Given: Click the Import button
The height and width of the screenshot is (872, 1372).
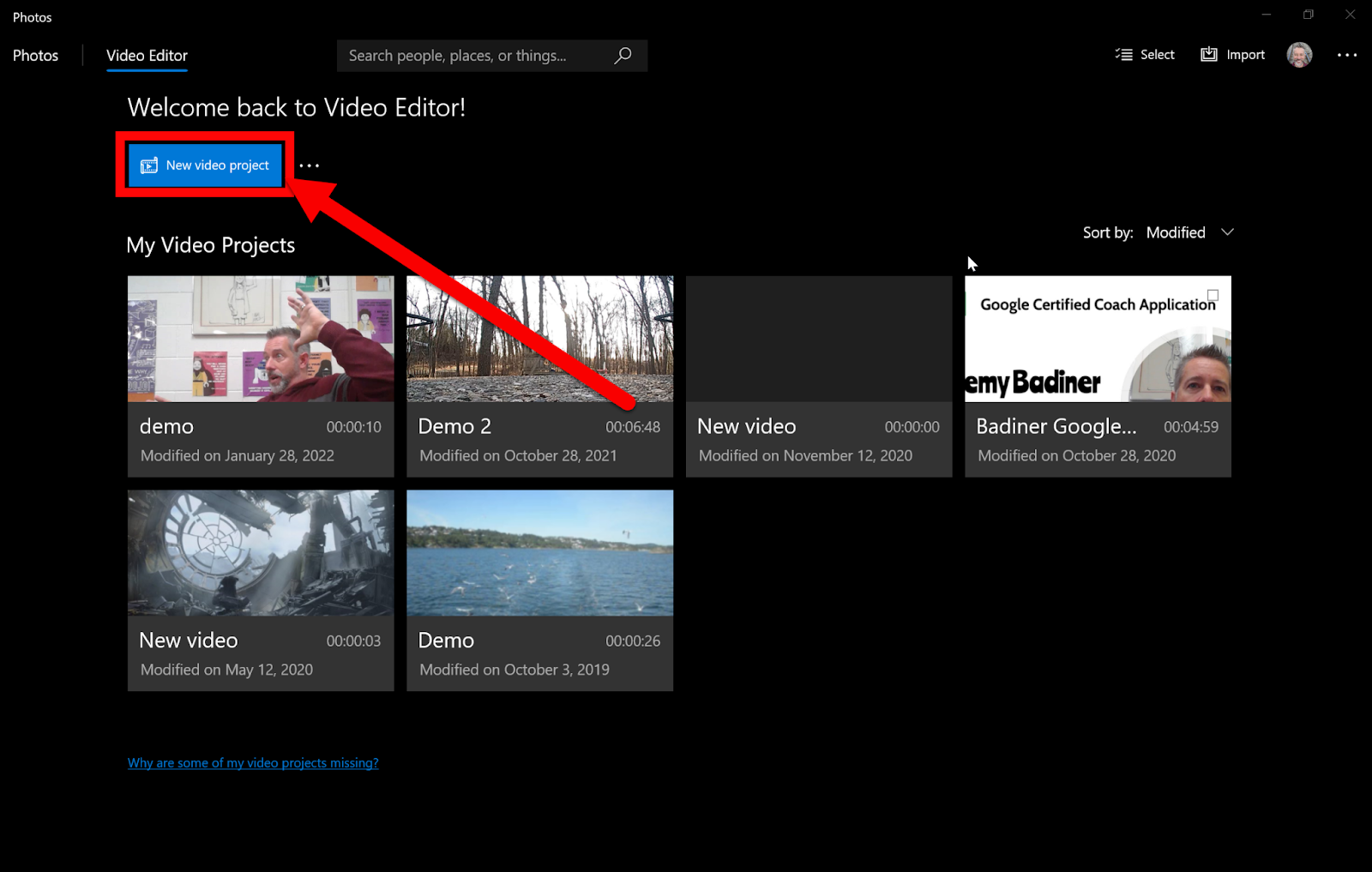Looking at the screenshot, I should pyautogui.click(x=1232, y=55).
